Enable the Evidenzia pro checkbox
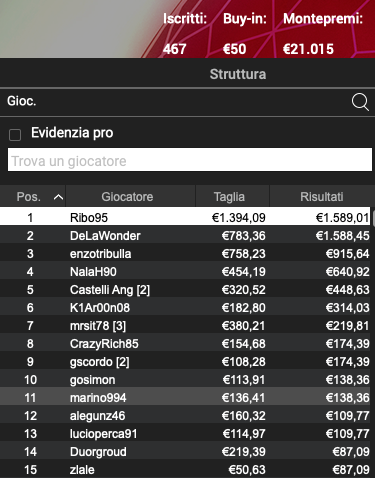375x478 pixels. (15, 135)
